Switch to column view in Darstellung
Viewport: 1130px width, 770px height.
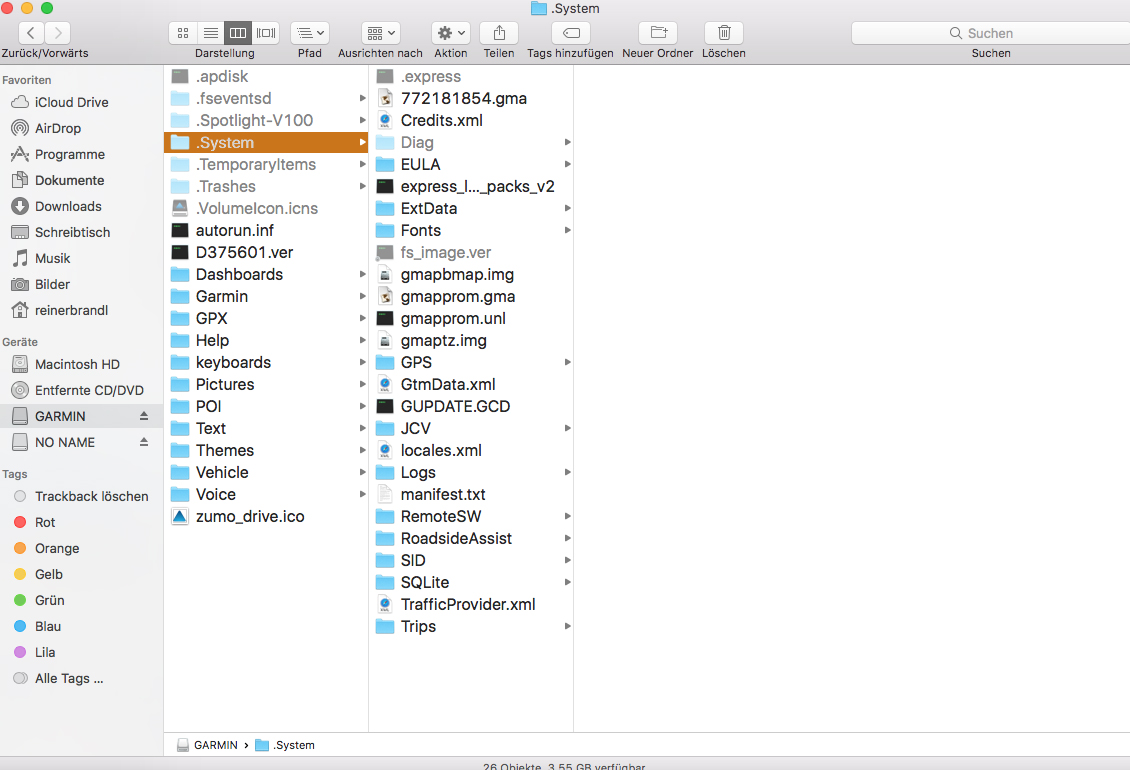238,32
